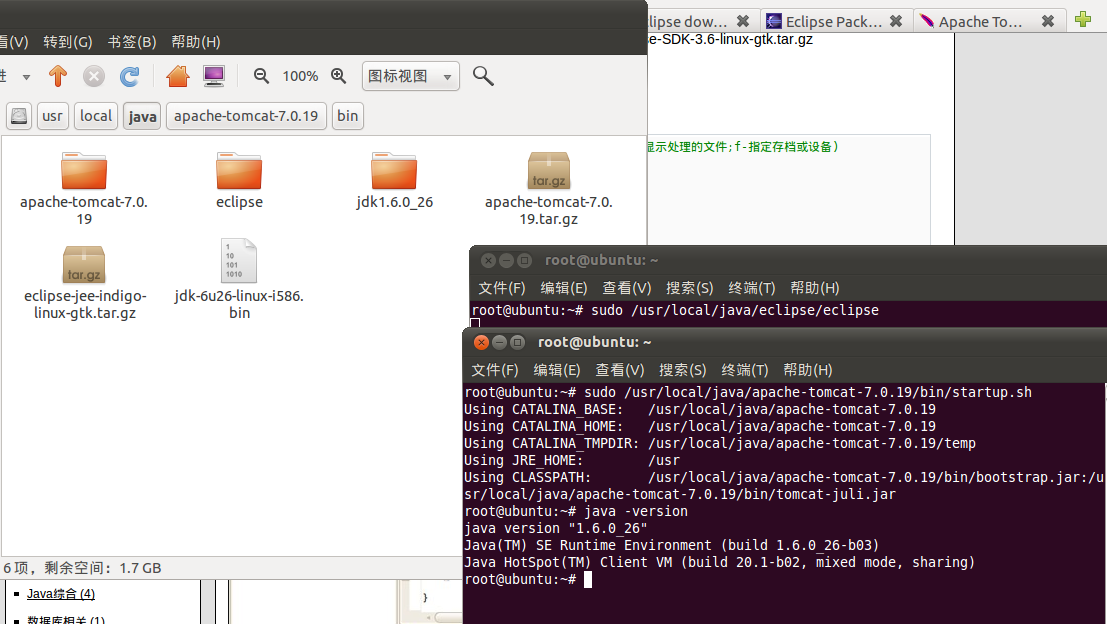Select the jdk1.6.0_26 folder icon
This screenshot has width=1107, height=624.
click(x=394, y=171)
